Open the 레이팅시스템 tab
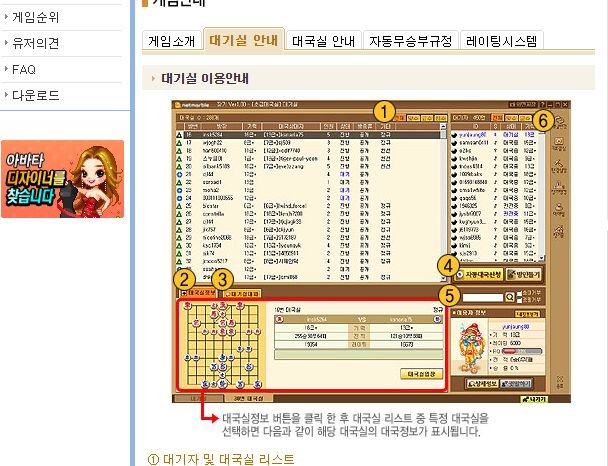 [x=501, y=41]
